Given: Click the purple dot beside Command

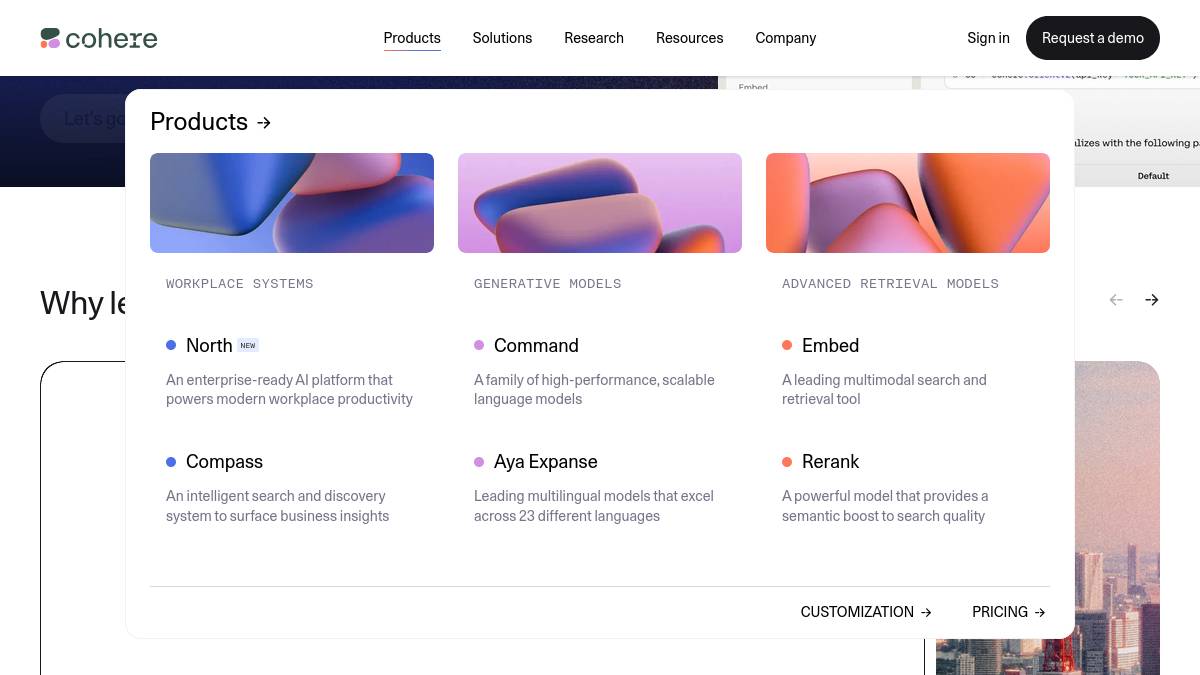Looking at the screenshot, I should (479, 345).
